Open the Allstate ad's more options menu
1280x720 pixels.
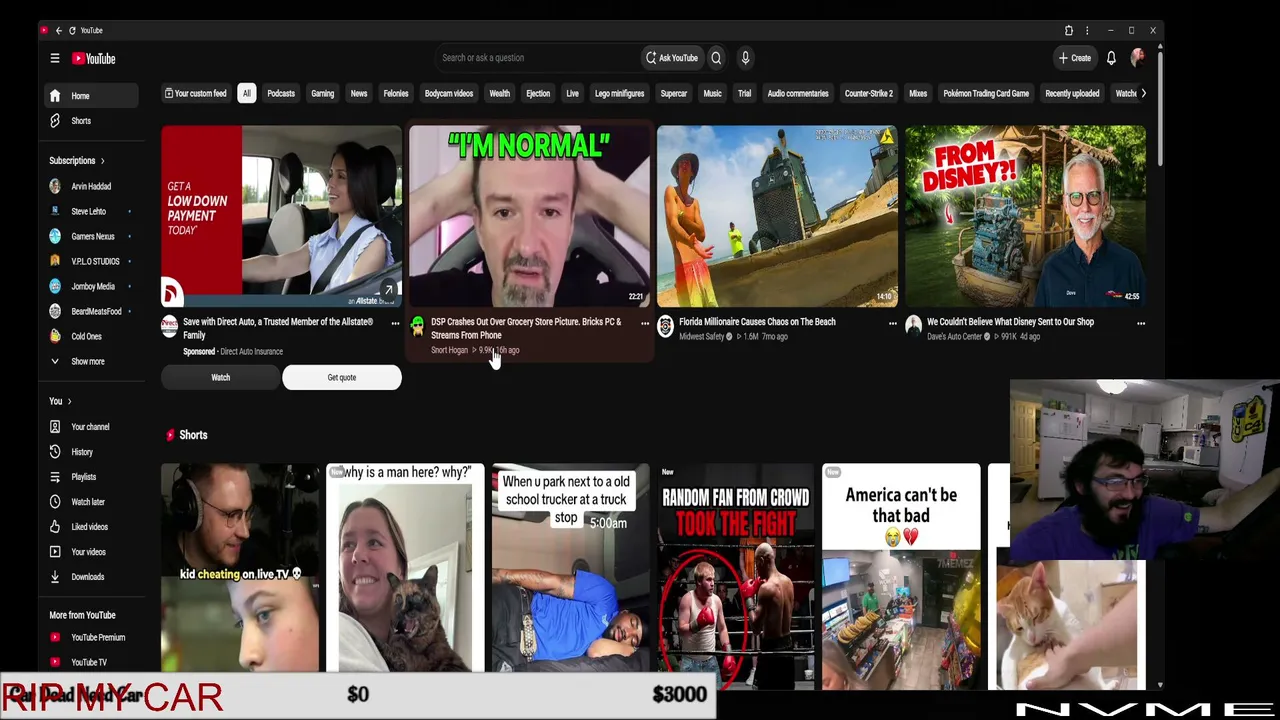click(x=395, y=323)
